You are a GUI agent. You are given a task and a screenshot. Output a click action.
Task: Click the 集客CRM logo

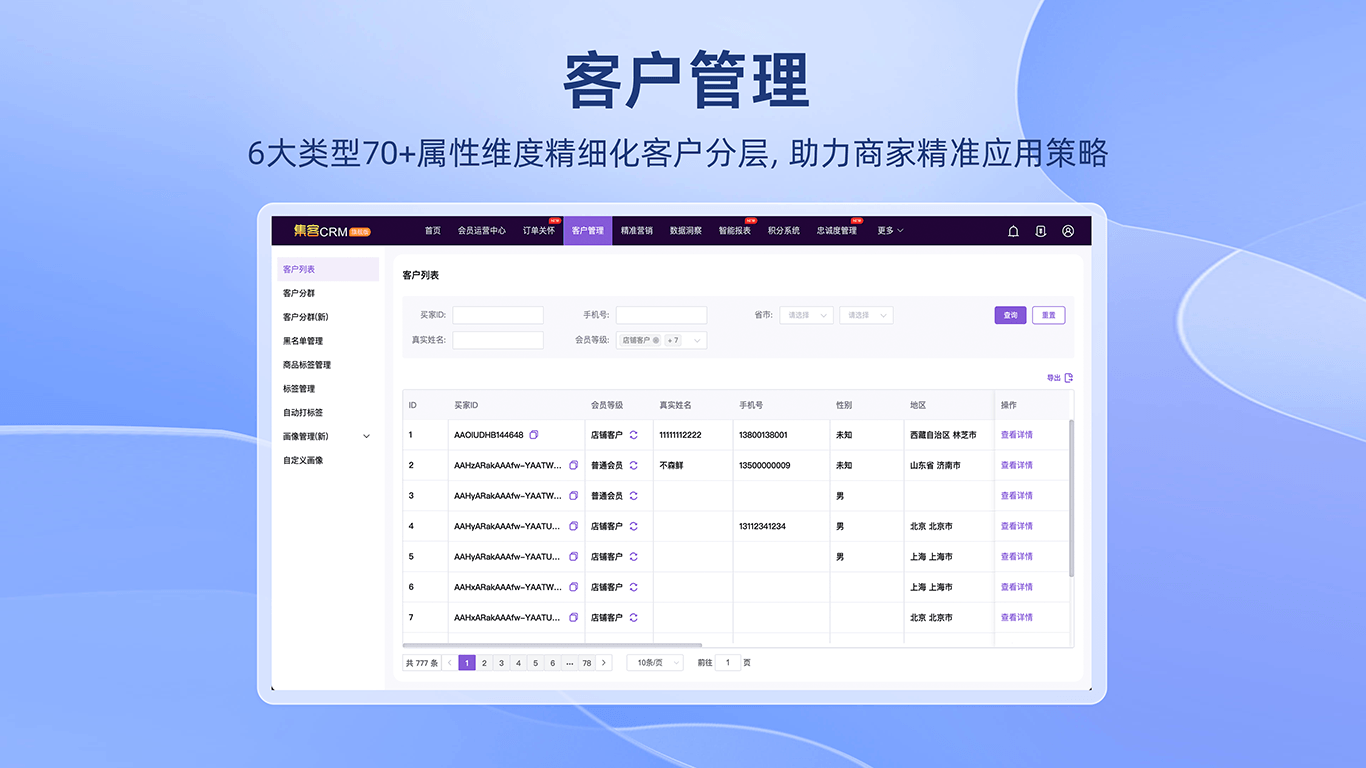pyautogui.click(x=332, y=231)
